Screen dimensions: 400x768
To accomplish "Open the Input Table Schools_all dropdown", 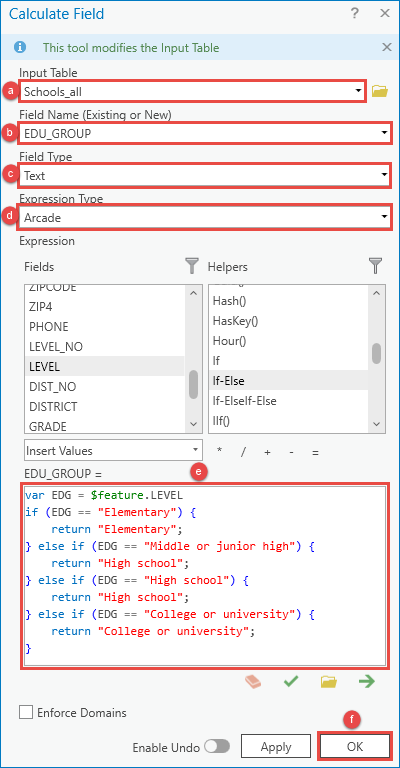I will click(192, 91).
